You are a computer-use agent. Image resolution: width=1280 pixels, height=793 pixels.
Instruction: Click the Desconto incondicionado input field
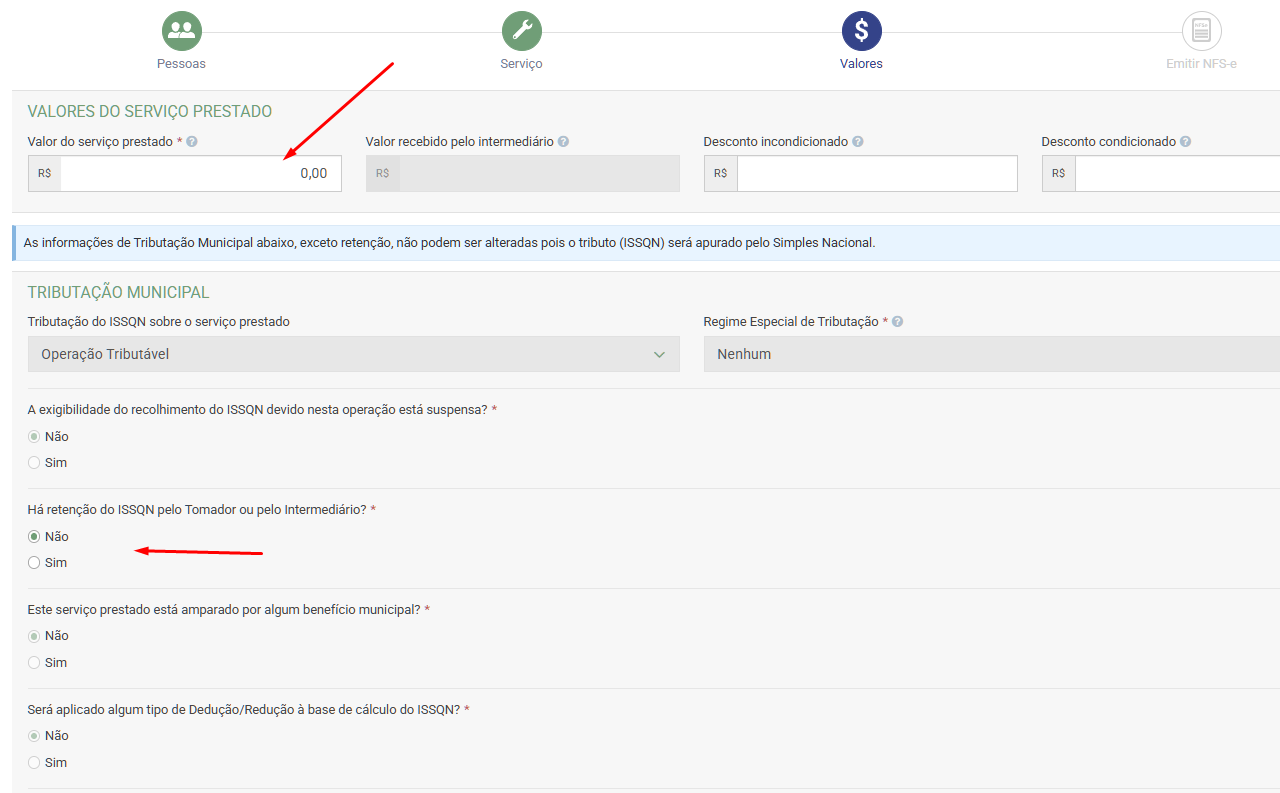click(x=876, y=174)
